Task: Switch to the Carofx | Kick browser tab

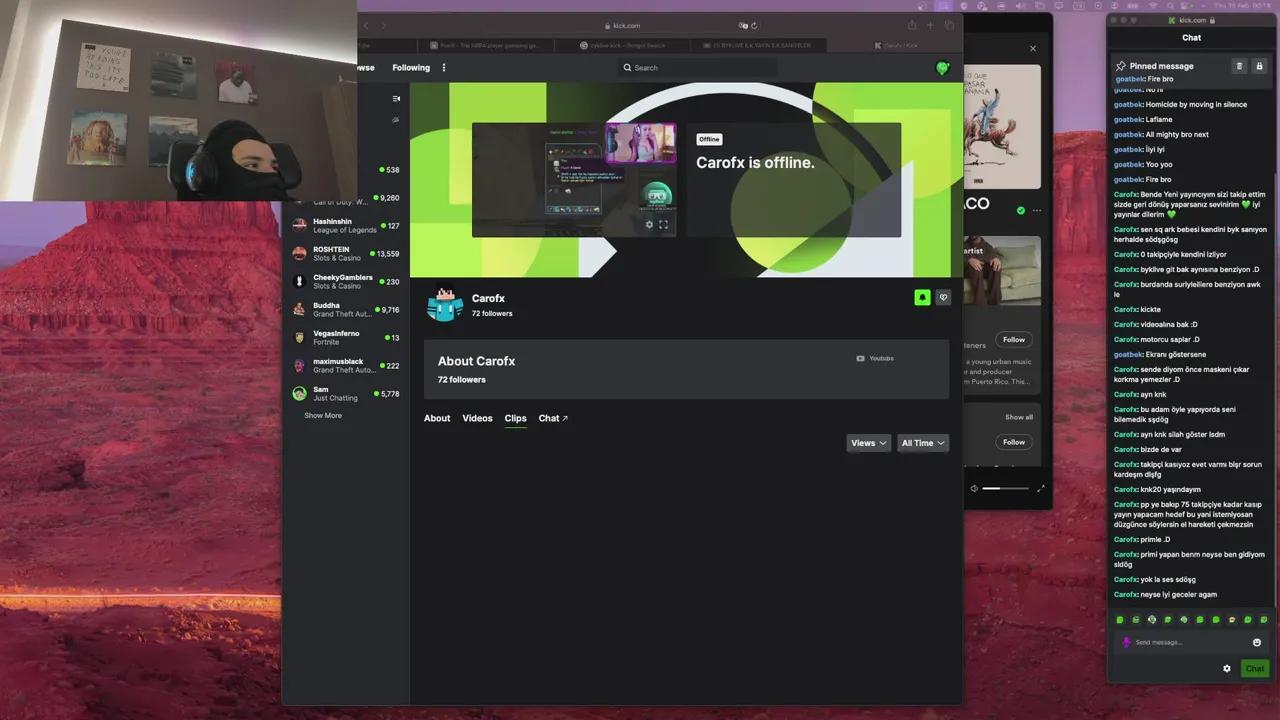Action: (895, 45)
